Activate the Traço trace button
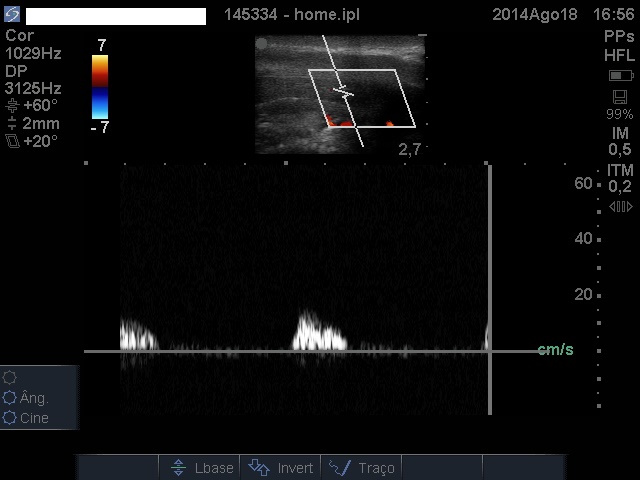The width and height of the screenshot is (640, 480). click(x=362, y=468)
